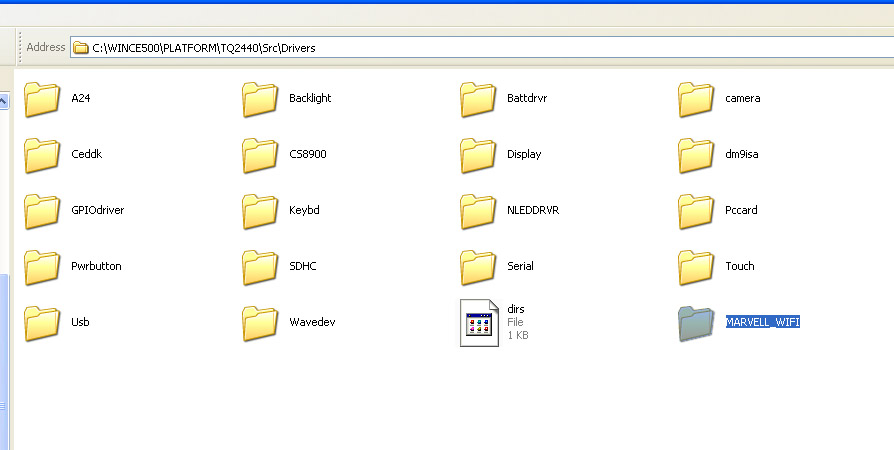894x450 pixels.
Task: Click the NLEDDRVR folder name
Action: pos(533,210)
